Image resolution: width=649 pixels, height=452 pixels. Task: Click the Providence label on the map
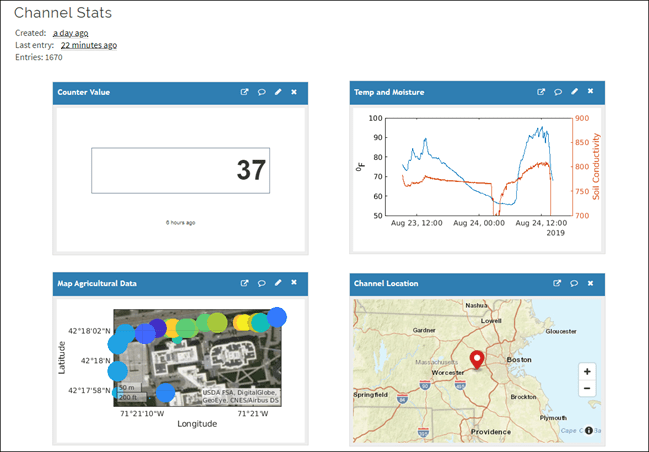(491, 432)
